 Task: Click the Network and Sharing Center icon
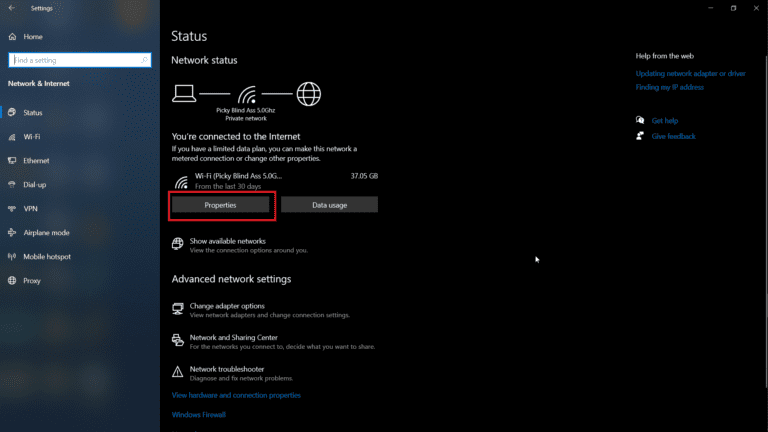coord(178,340)
